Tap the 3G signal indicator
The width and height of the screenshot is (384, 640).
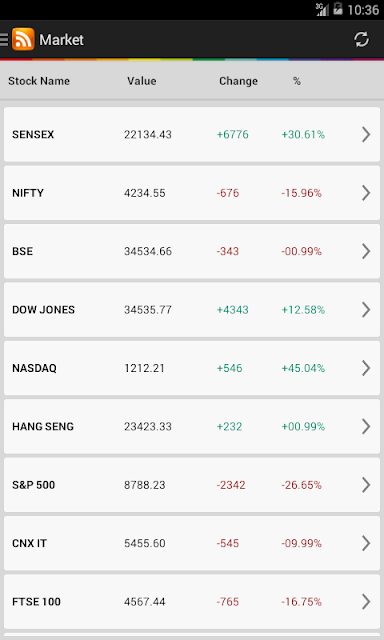[322, 9]
